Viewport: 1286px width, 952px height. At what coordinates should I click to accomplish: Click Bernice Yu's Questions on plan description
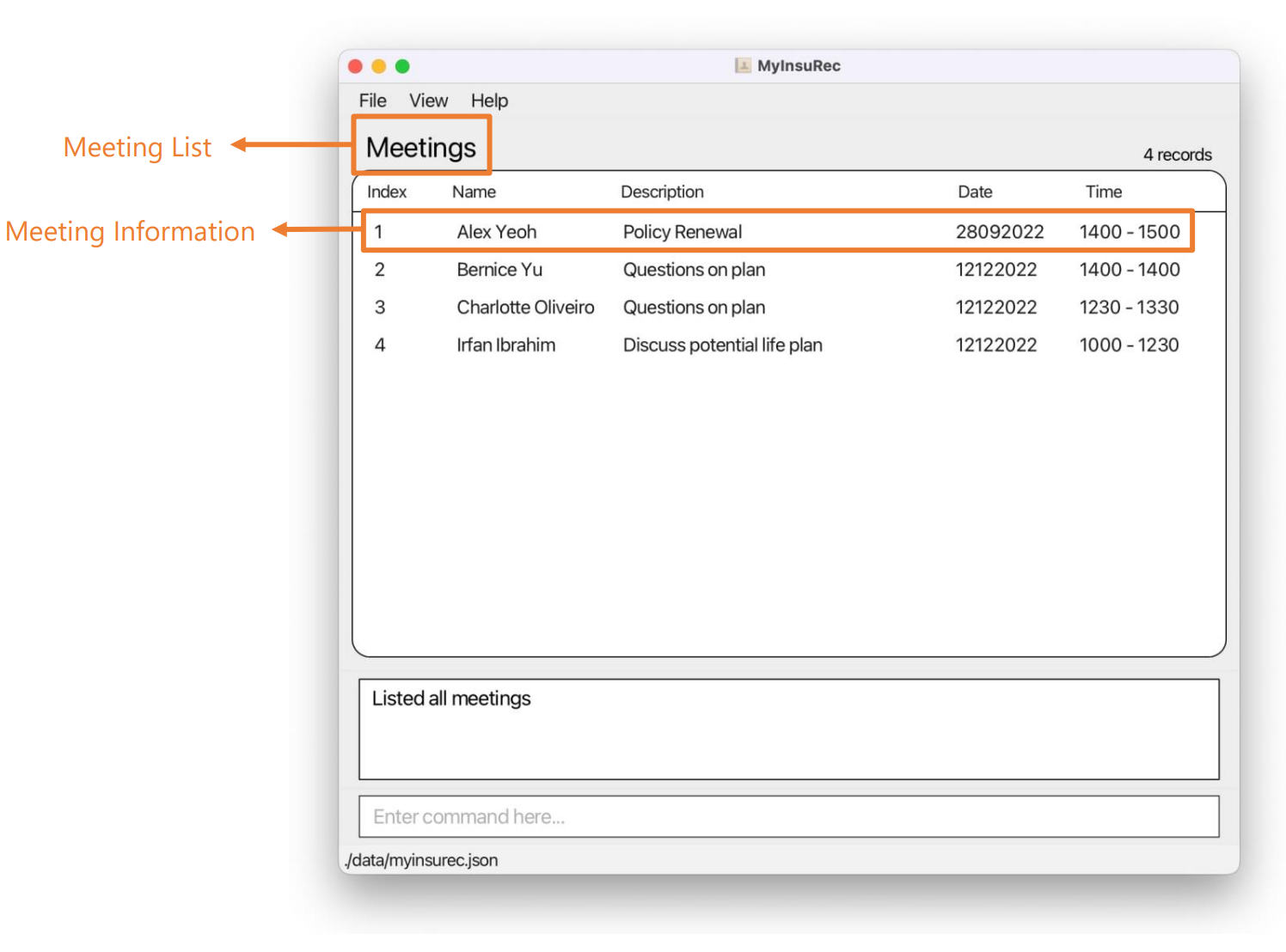694,270
